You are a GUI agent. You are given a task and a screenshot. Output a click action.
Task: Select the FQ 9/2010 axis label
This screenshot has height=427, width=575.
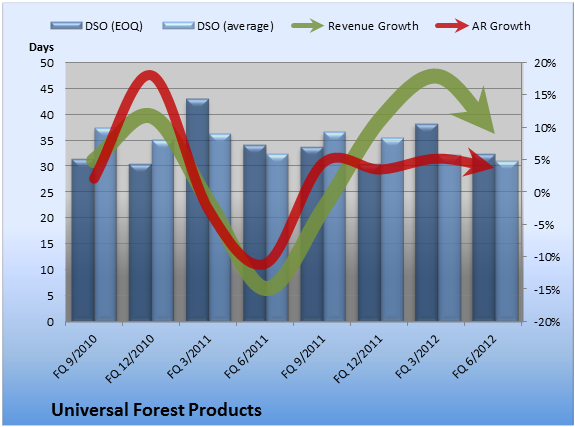[75, 357]
